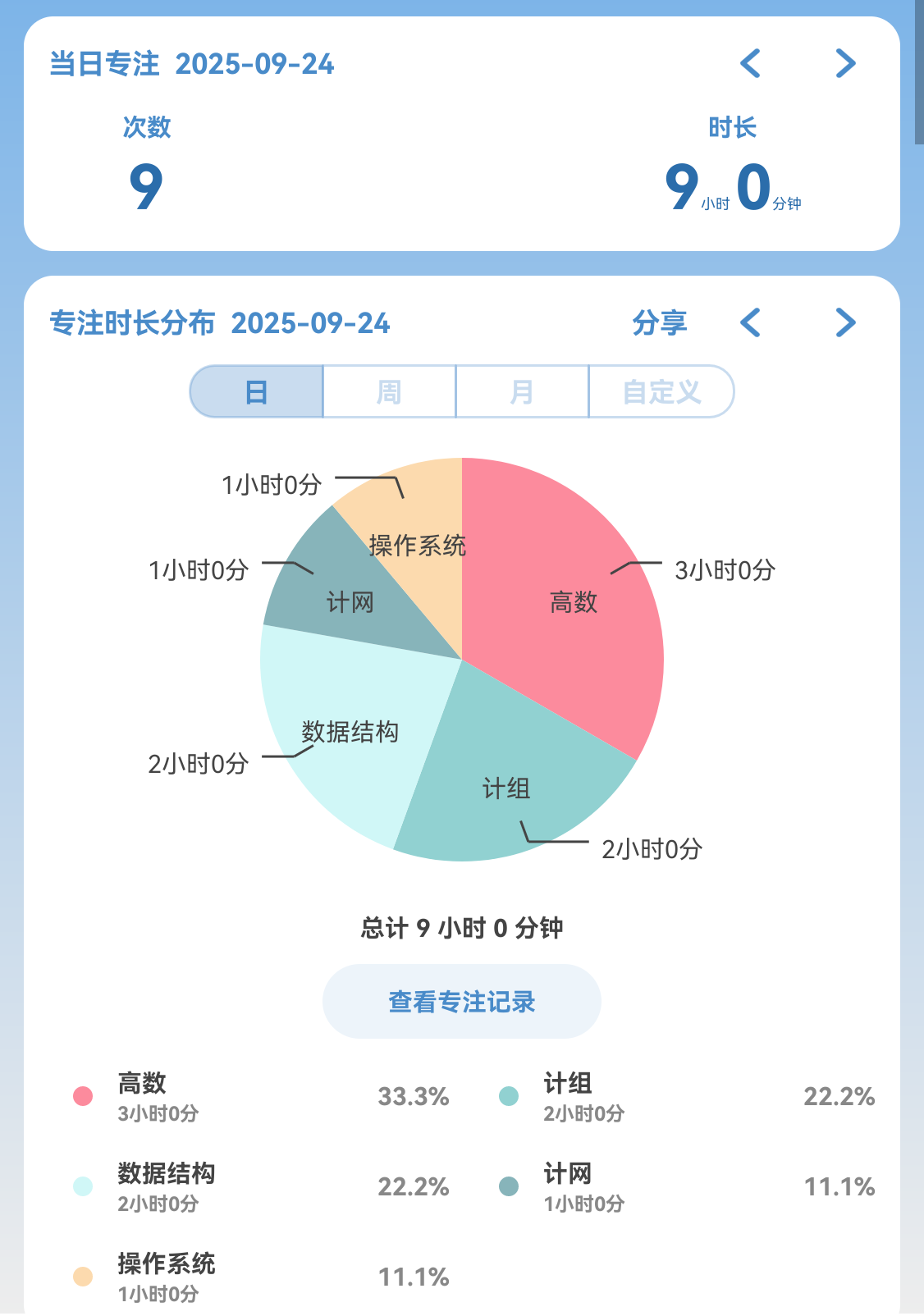Go to previous day in 当日专注 card
This screenshot has width=924, height=1316.
point(750,63)
